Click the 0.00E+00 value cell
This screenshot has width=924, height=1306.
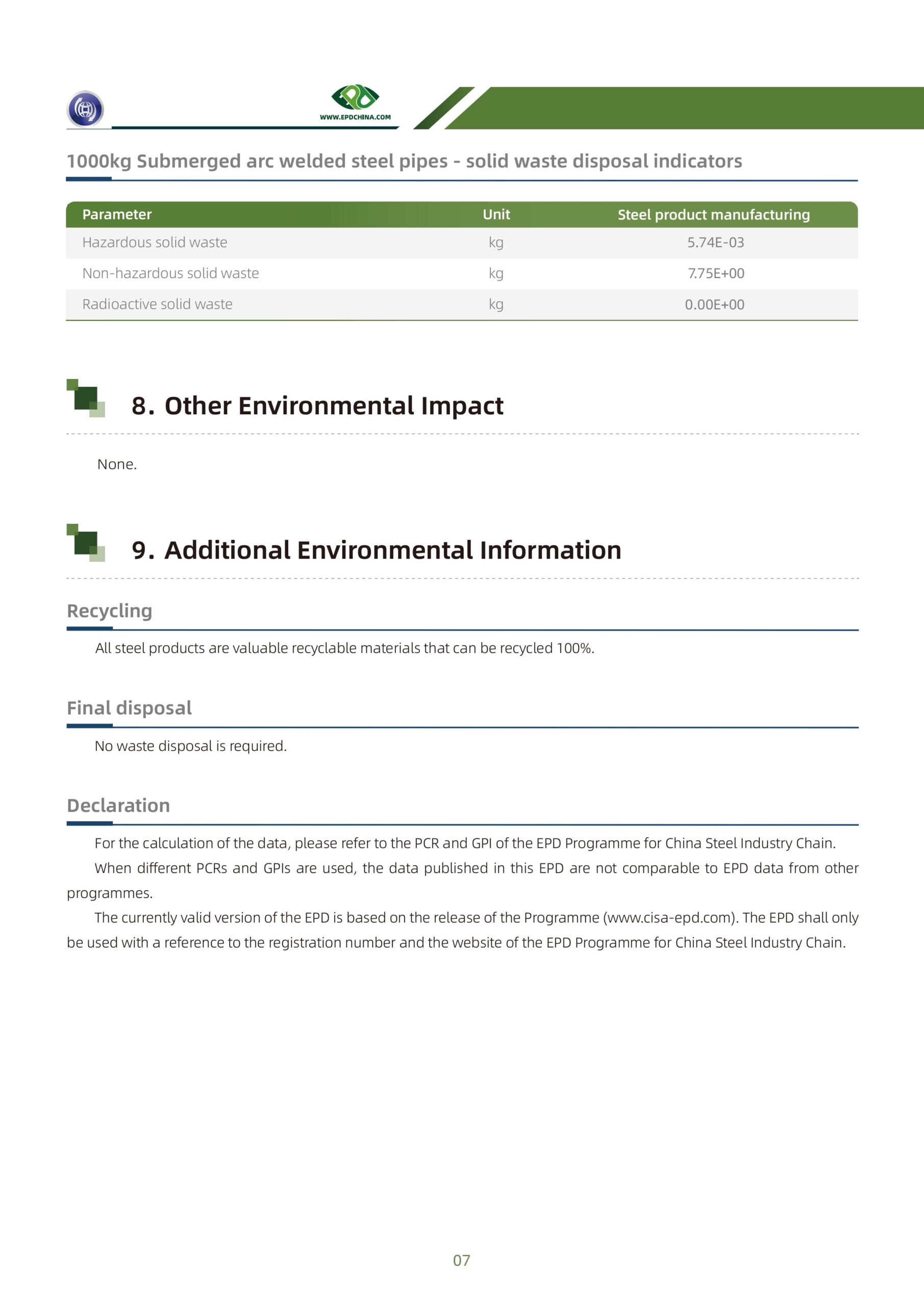click(714, 305)
